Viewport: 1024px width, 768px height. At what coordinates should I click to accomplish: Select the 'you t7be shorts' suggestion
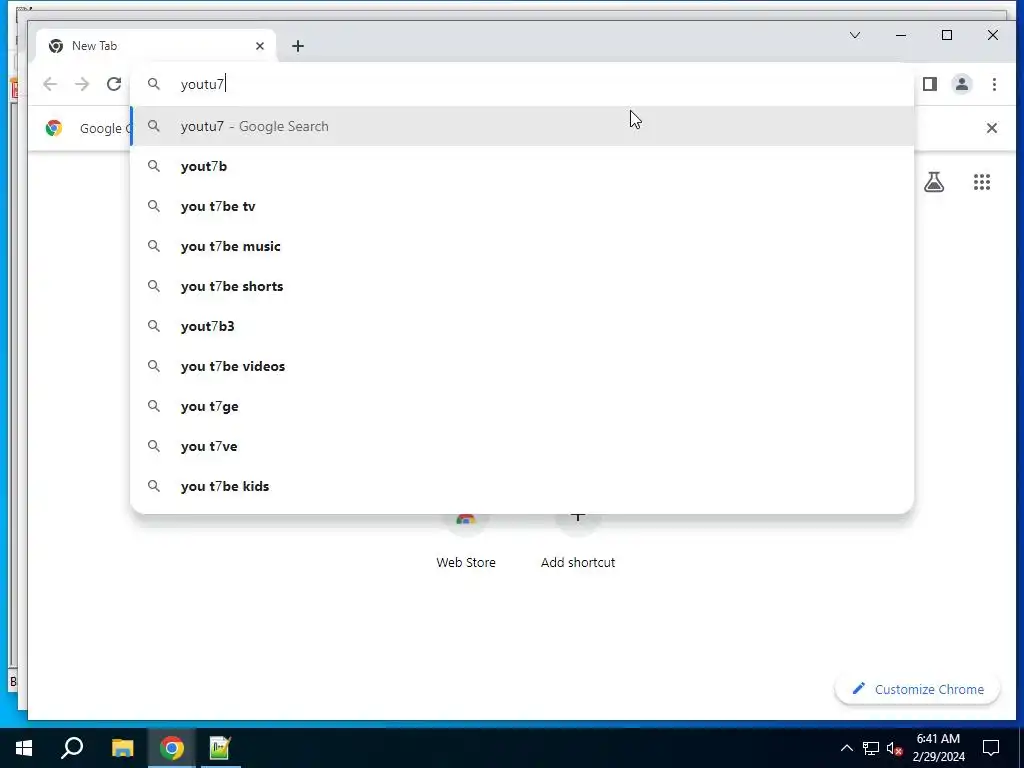[x=522, y=286]
